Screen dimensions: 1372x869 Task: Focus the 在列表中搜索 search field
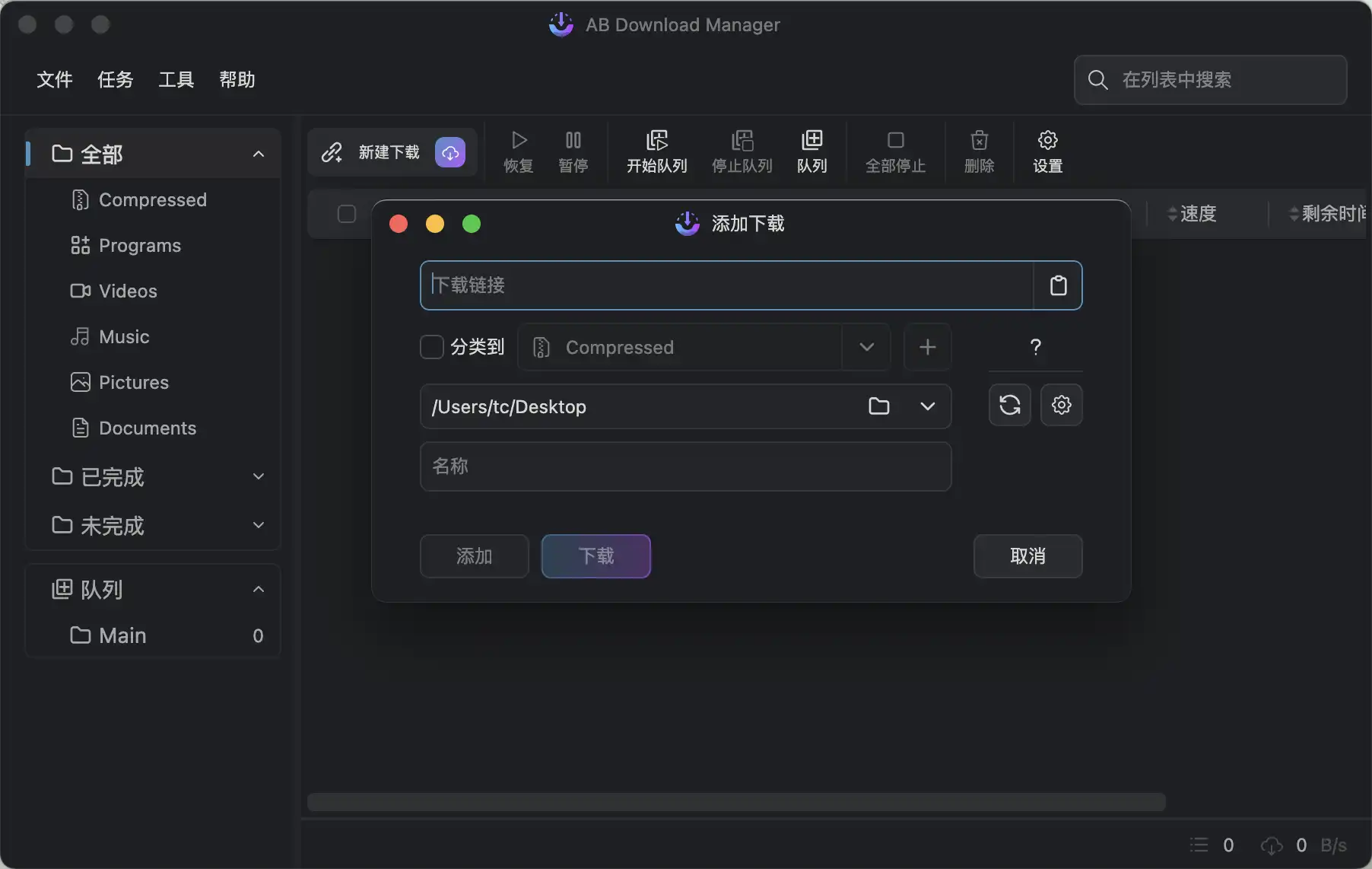(1211, 80)
